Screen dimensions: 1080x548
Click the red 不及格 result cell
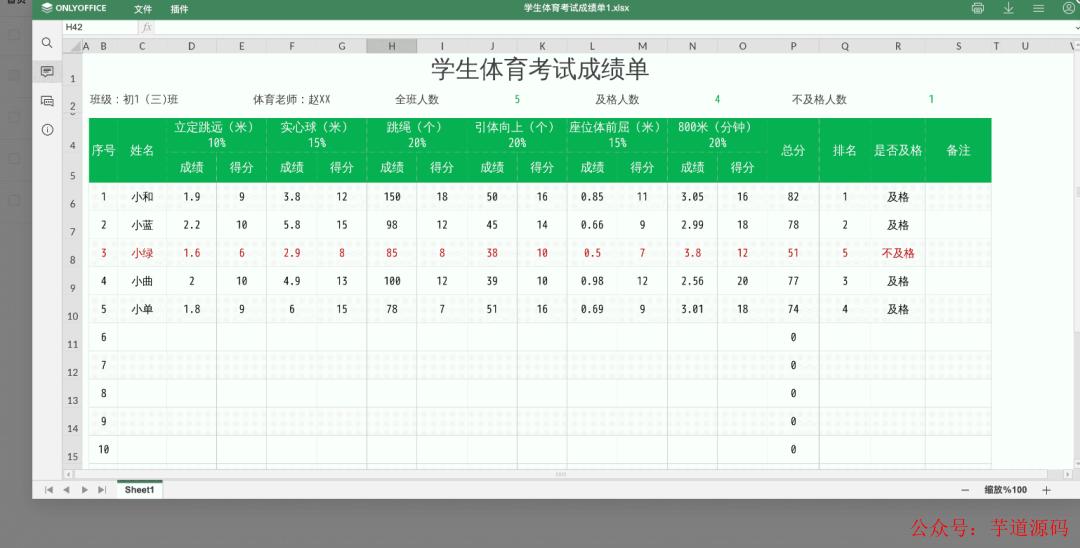[x=898, y=253]
